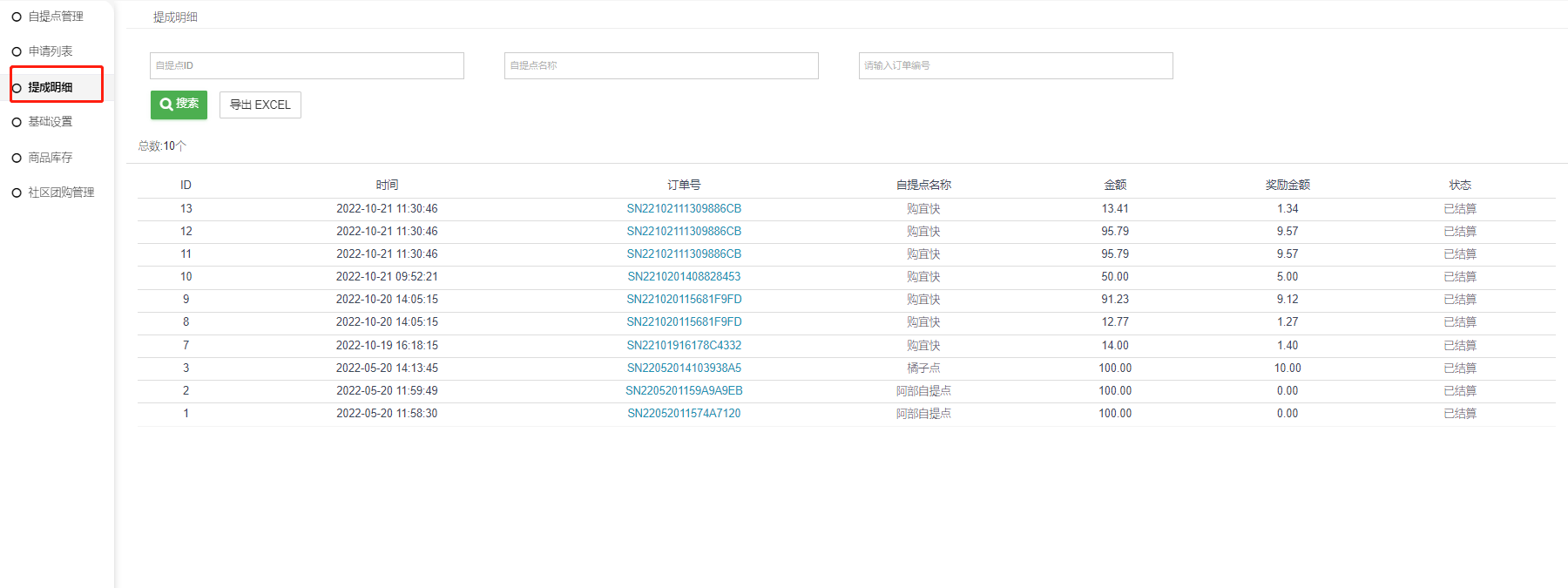Click circle icon beside 自提点管理

[x=17, y=17]
